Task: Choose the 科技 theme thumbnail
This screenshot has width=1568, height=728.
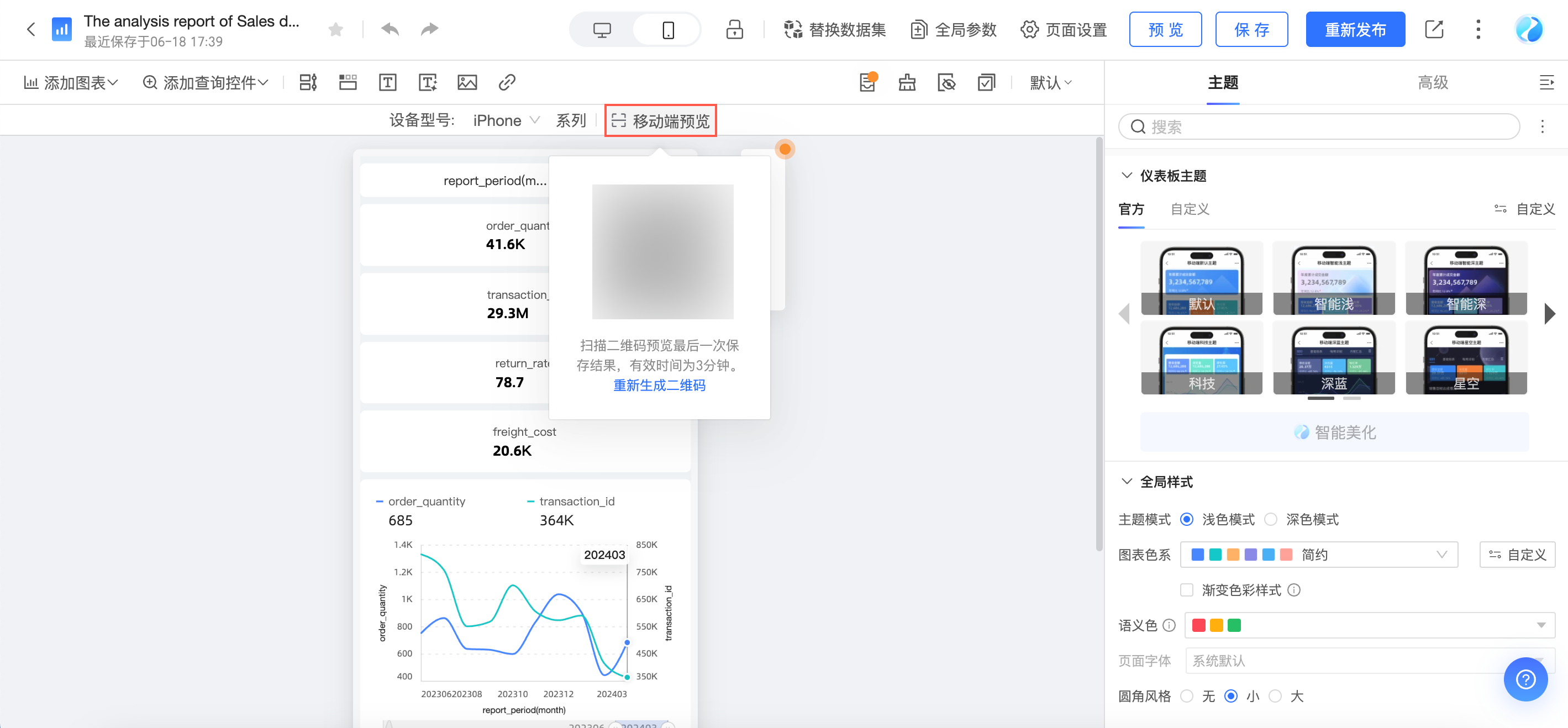Action: click(1202, 358)
